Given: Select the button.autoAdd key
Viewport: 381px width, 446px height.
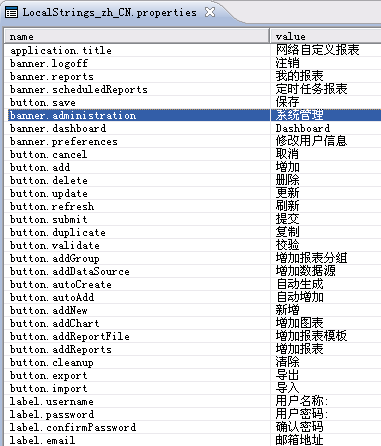Looking at the screenshot, I should click(52, 297).
